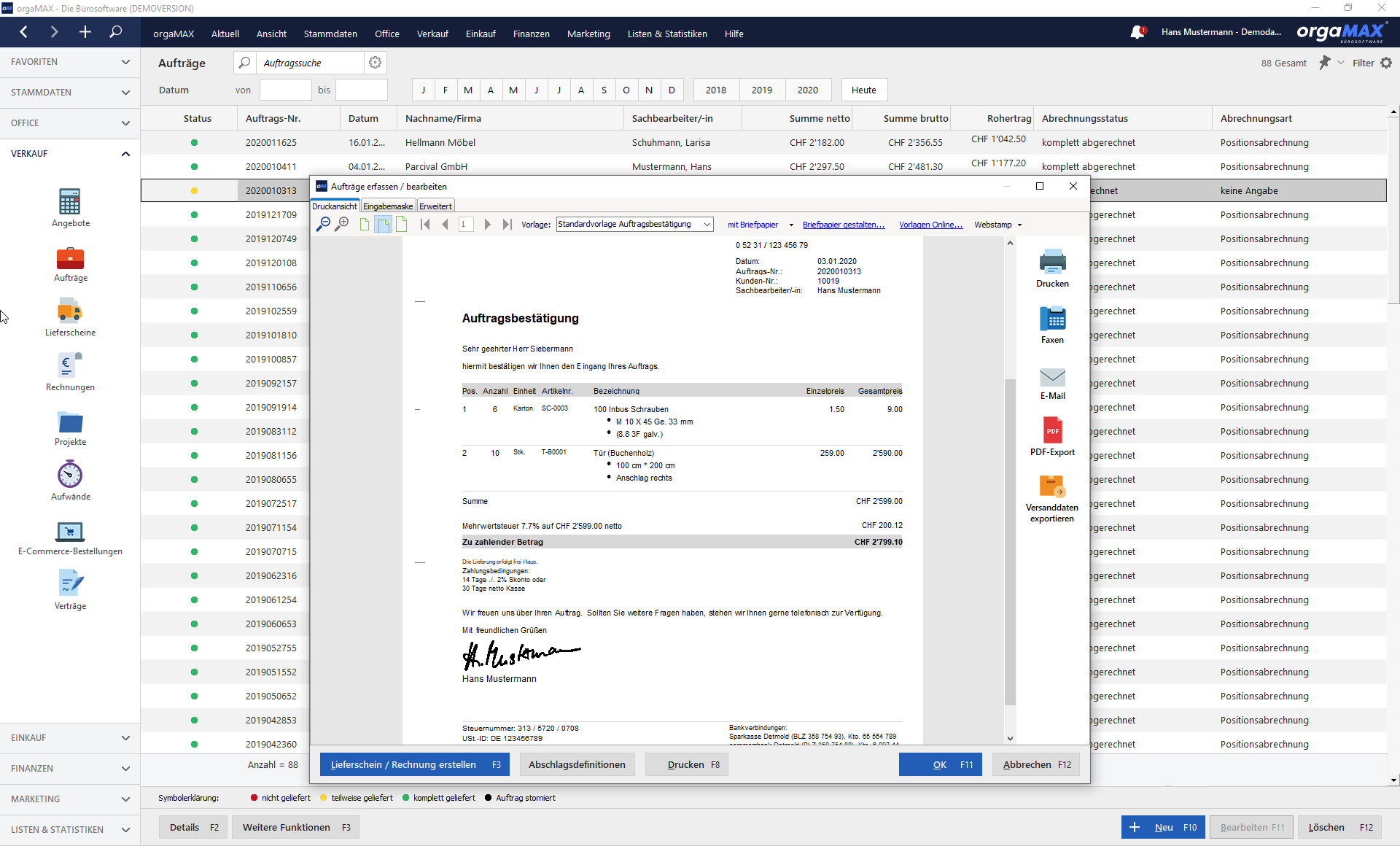Open the notification bell
Viewport: 1400px width, 846px height.
point(1137,32)
